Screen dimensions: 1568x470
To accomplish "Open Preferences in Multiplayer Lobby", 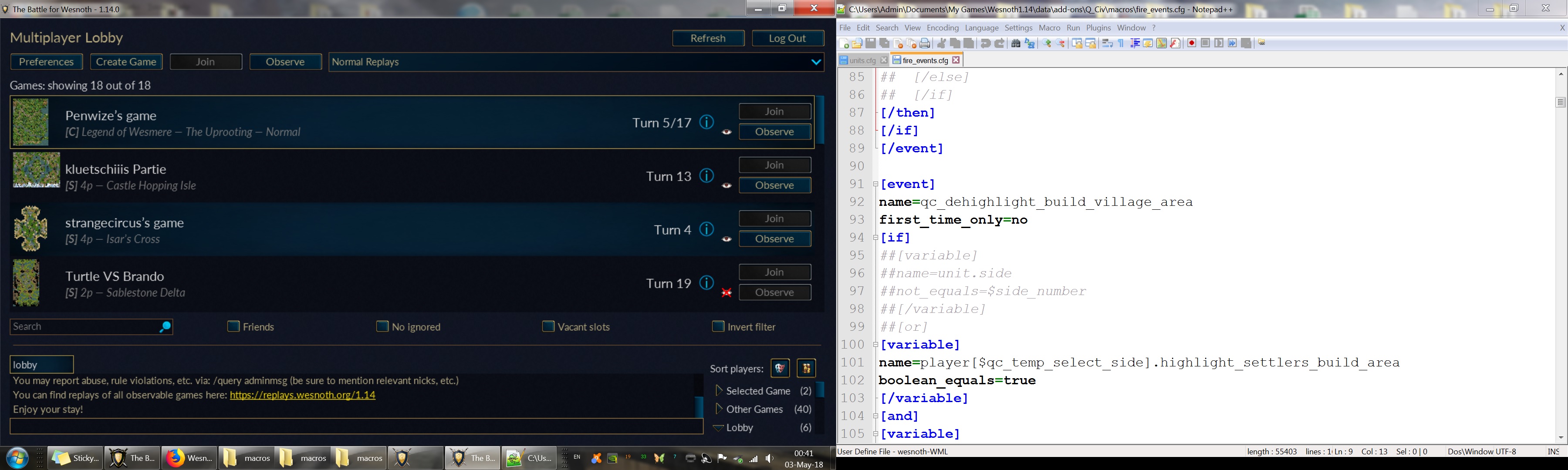I will tap(46, 62).
